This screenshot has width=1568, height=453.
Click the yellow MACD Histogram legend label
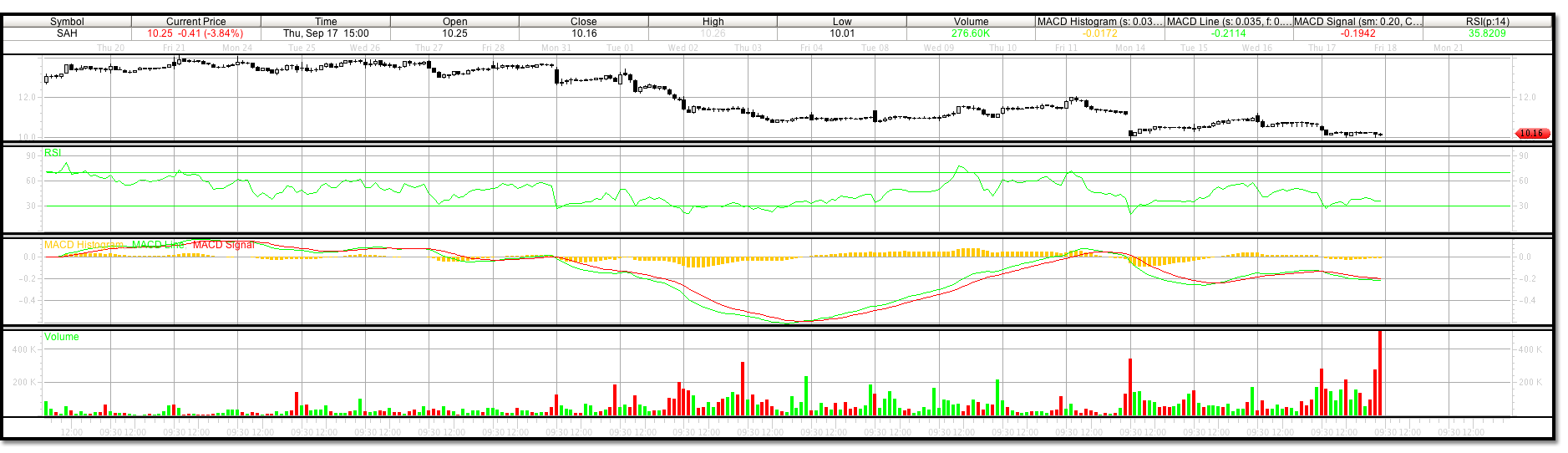tap(84, 245)
